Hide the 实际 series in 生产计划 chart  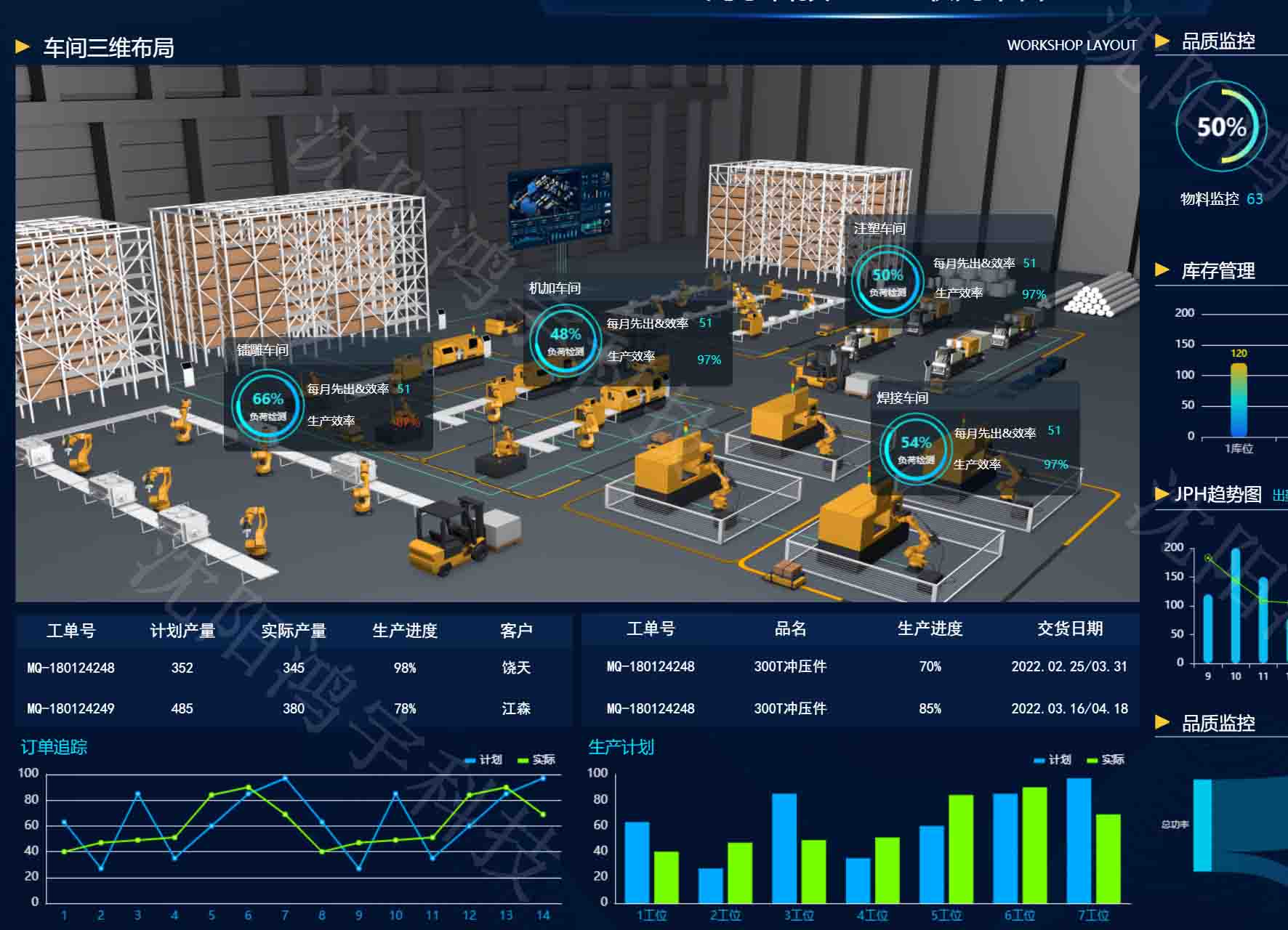[1106, 760]
